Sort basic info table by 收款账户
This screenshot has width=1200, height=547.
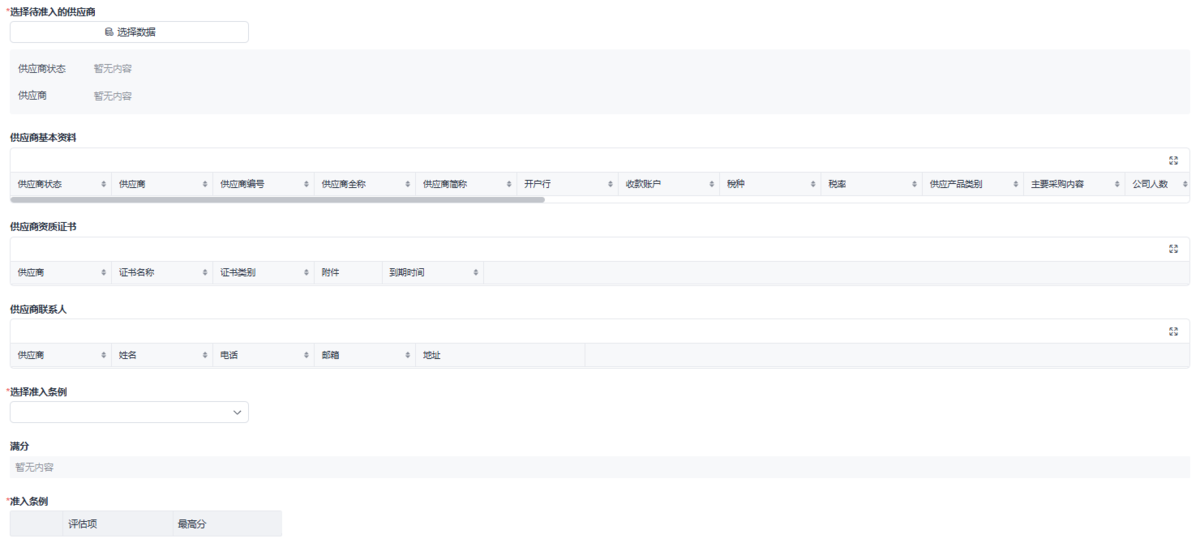pyautogui.click(x=712, y=184)
